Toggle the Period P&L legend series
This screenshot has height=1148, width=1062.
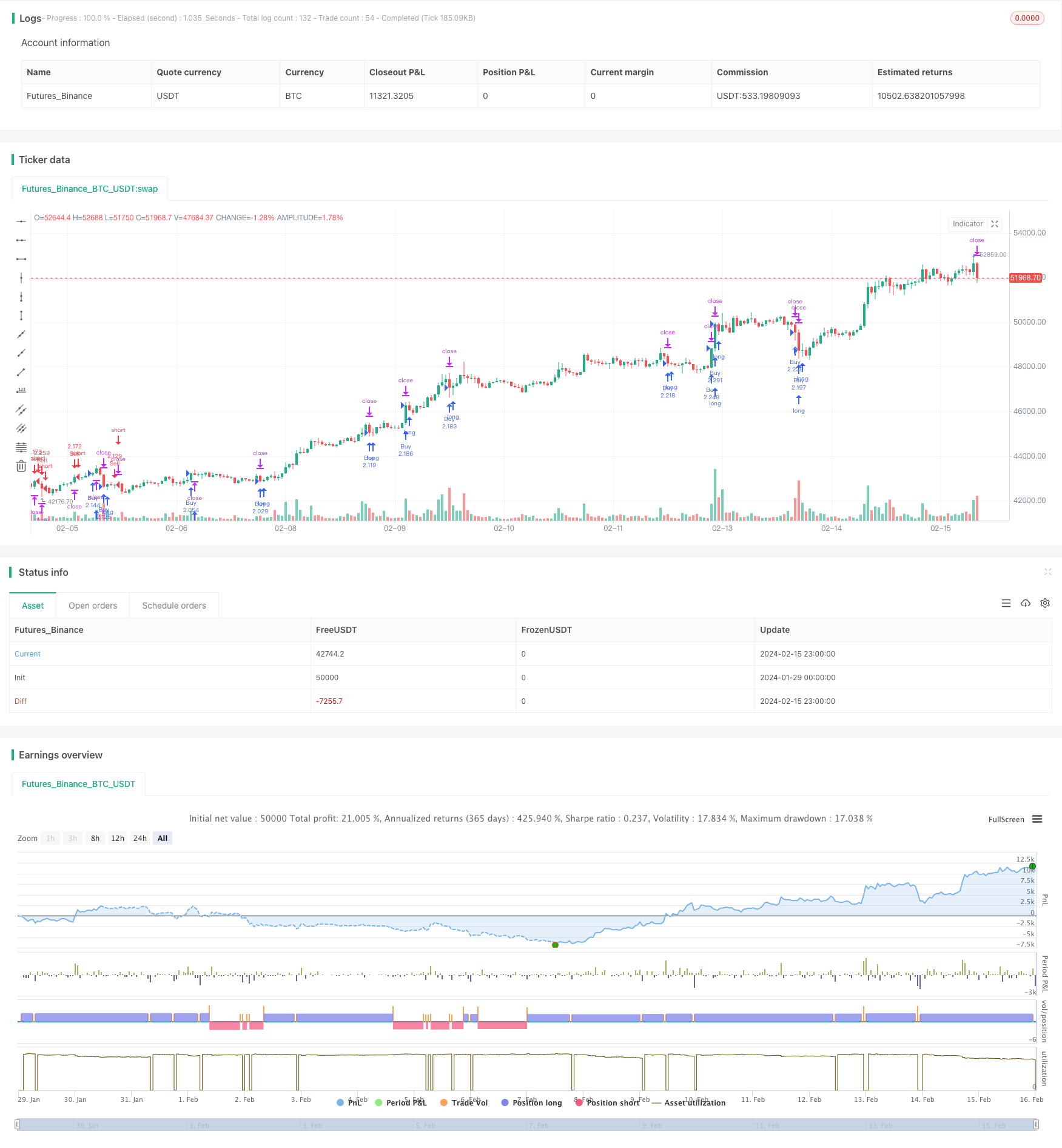pos(401,1102)
